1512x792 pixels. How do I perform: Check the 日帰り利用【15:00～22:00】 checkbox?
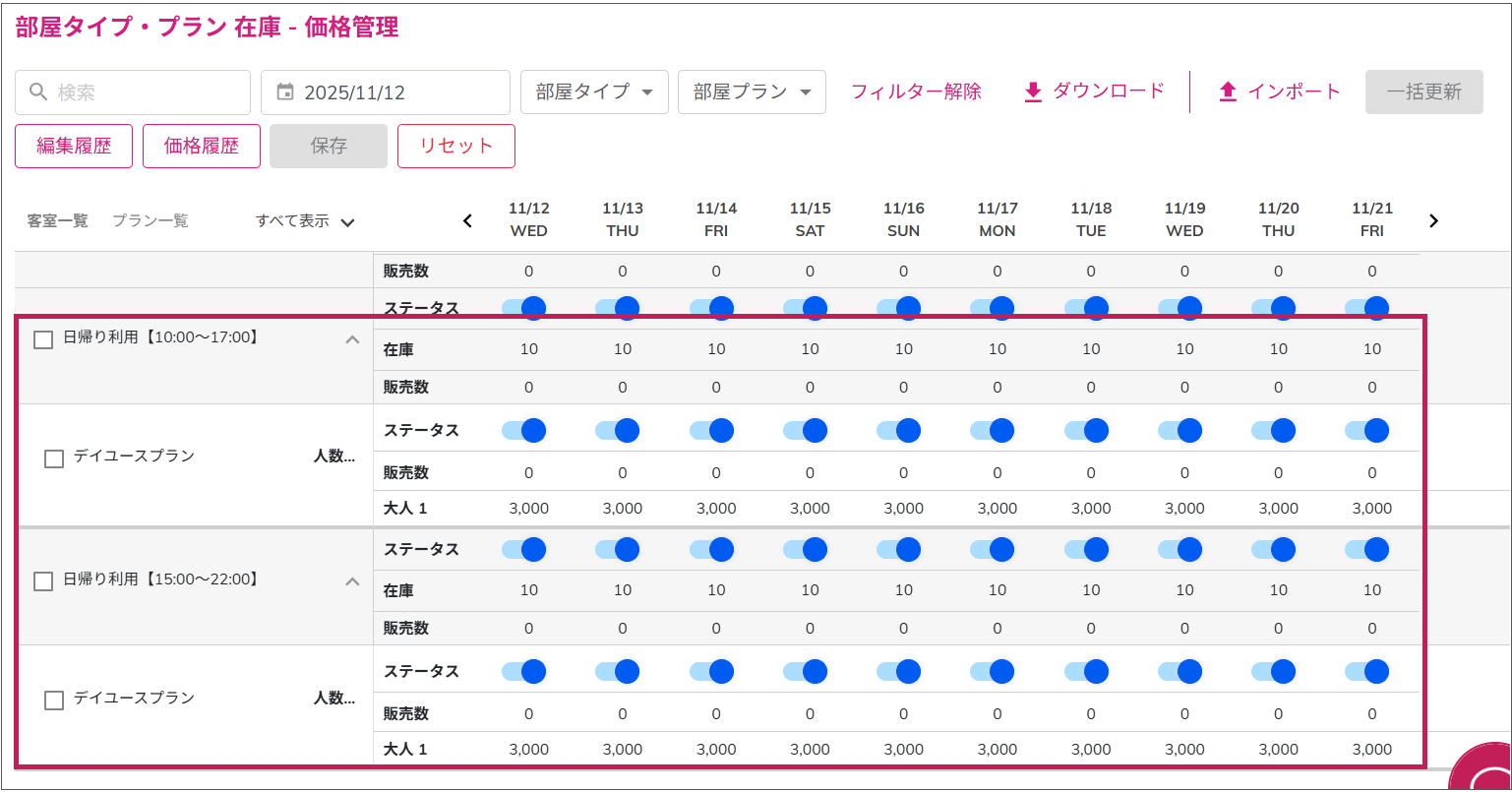(43, 581)
